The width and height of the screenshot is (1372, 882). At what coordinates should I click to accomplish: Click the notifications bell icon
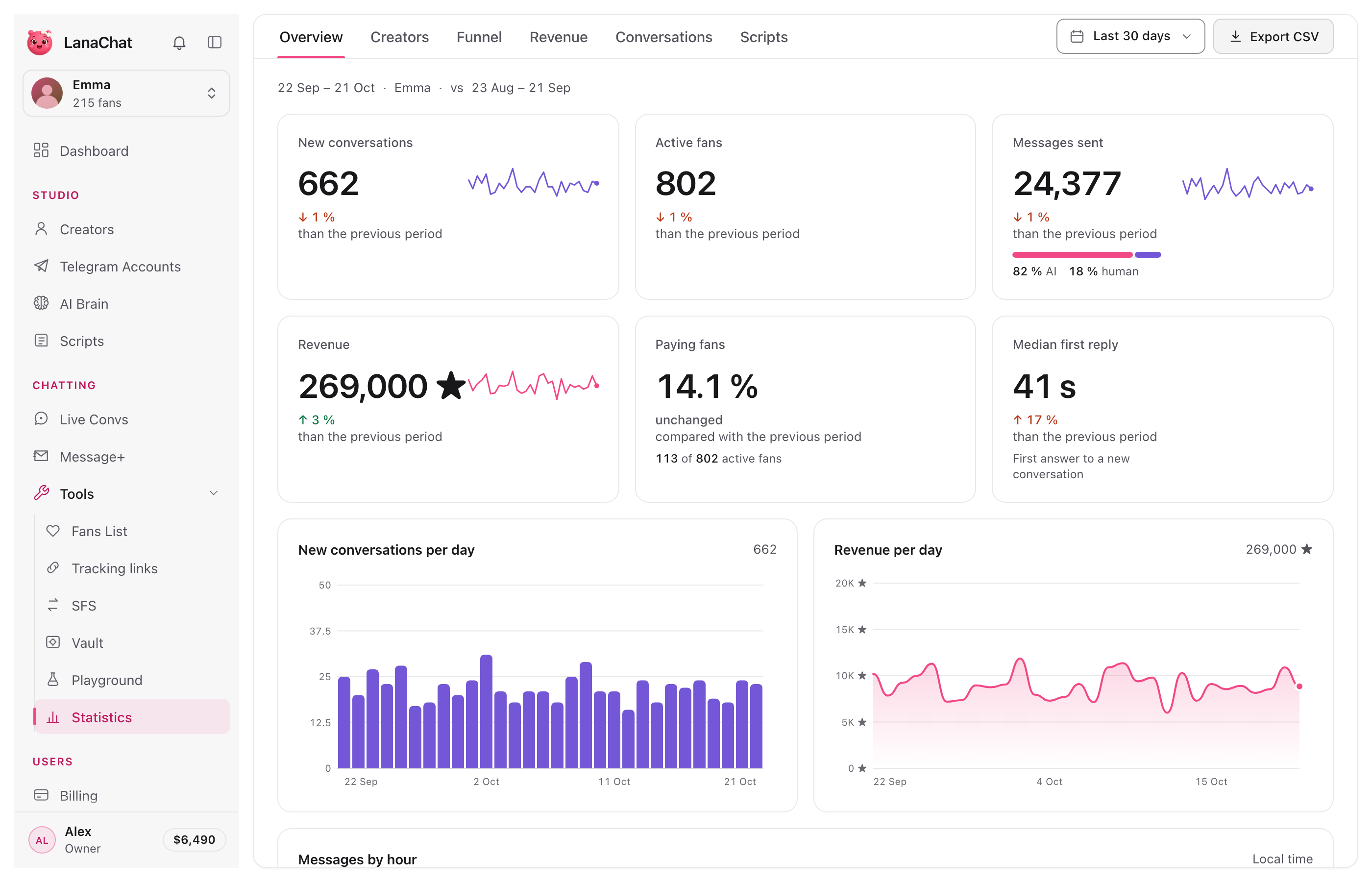coord(179,42)
